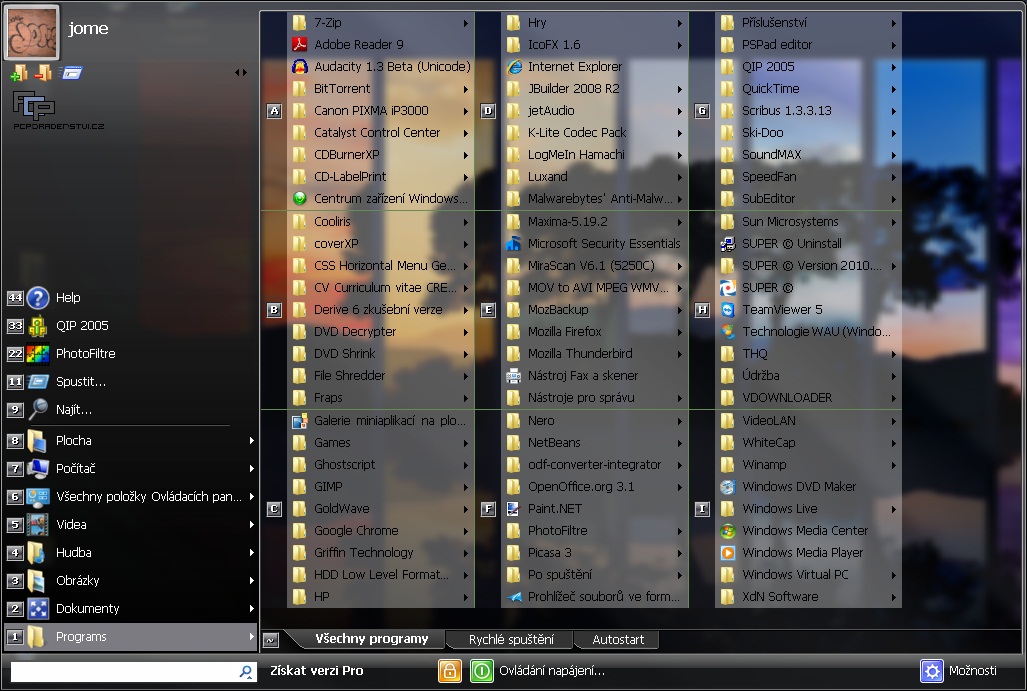Open the VideoLAN program folder
Screen dimensions: 1027x691
click(x=808, y=420)
